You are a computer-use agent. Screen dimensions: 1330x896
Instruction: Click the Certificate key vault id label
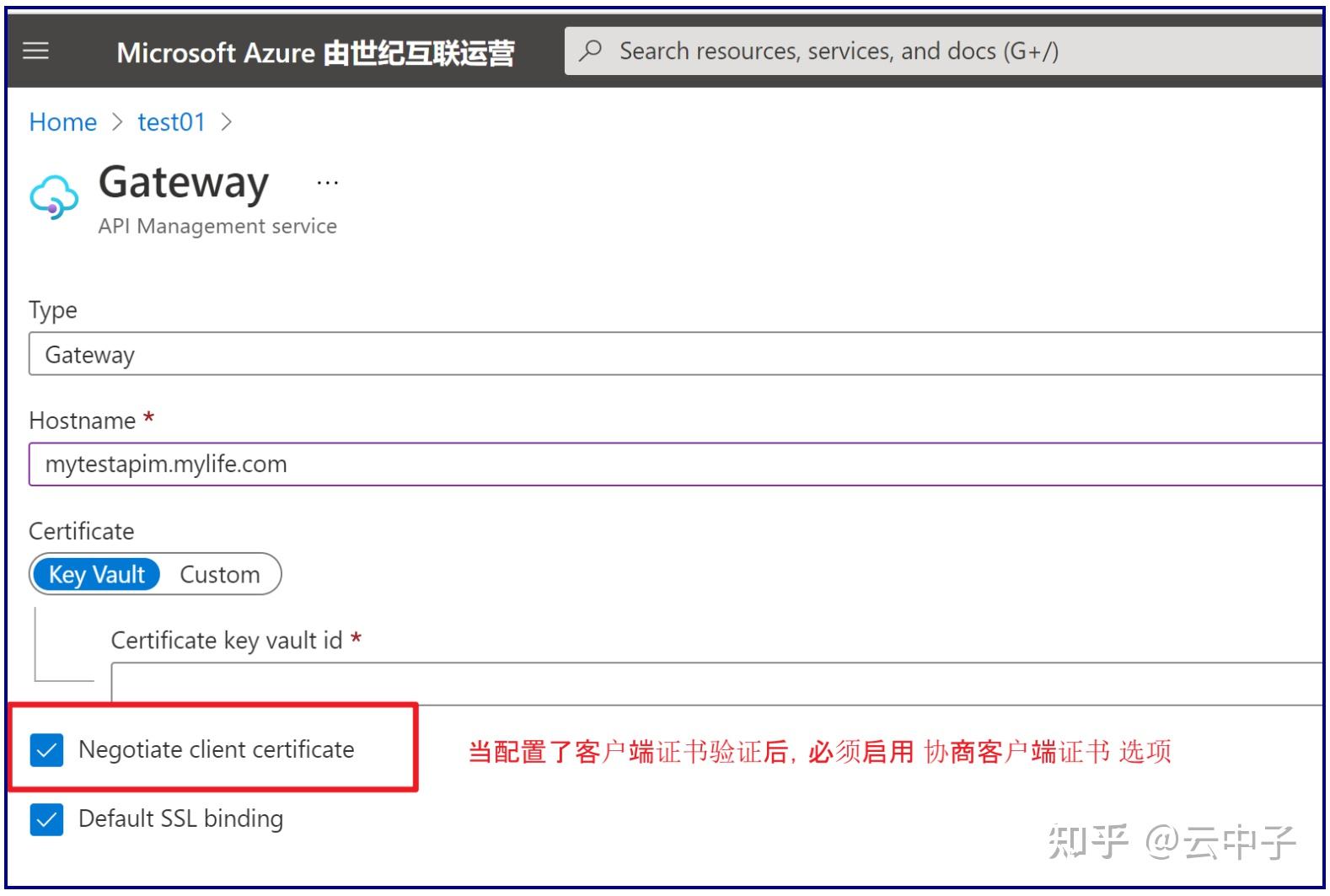click(x=227, y=641)
